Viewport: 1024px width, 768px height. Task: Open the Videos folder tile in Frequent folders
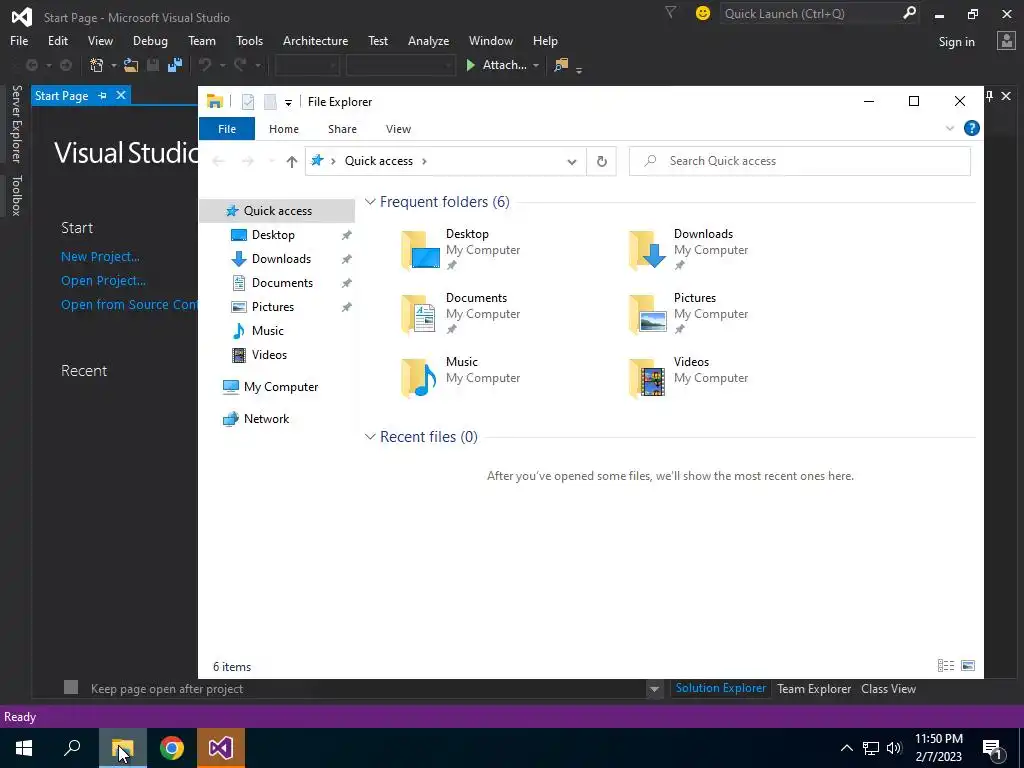[689, 377]
